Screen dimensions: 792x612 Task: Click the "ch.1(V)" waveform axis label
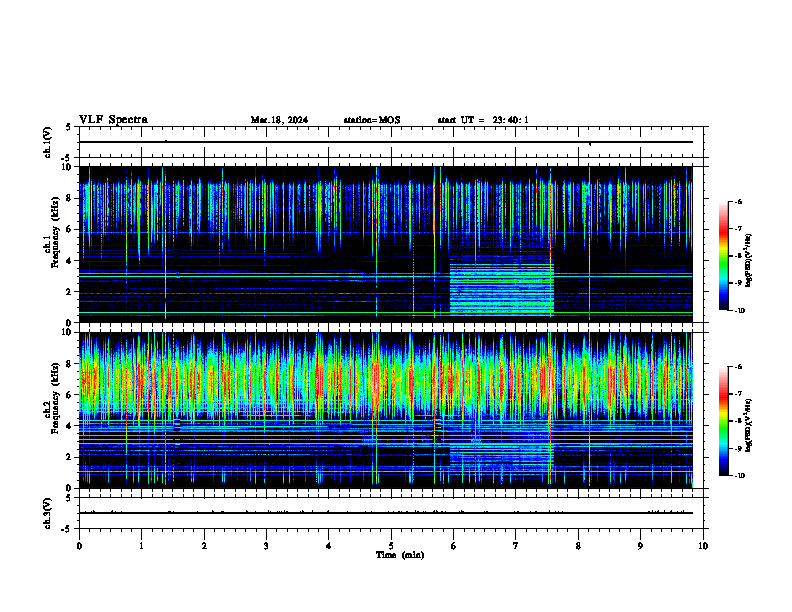click(47, 142)
